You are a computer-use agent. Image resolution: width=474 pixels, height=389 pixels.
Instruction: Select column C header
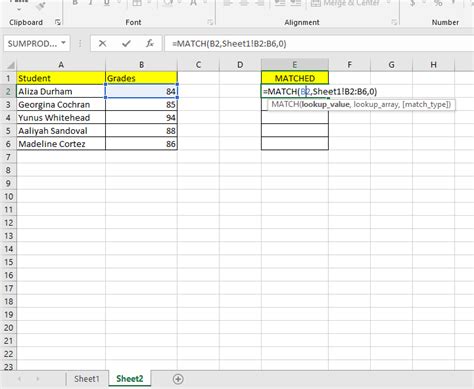198,65
